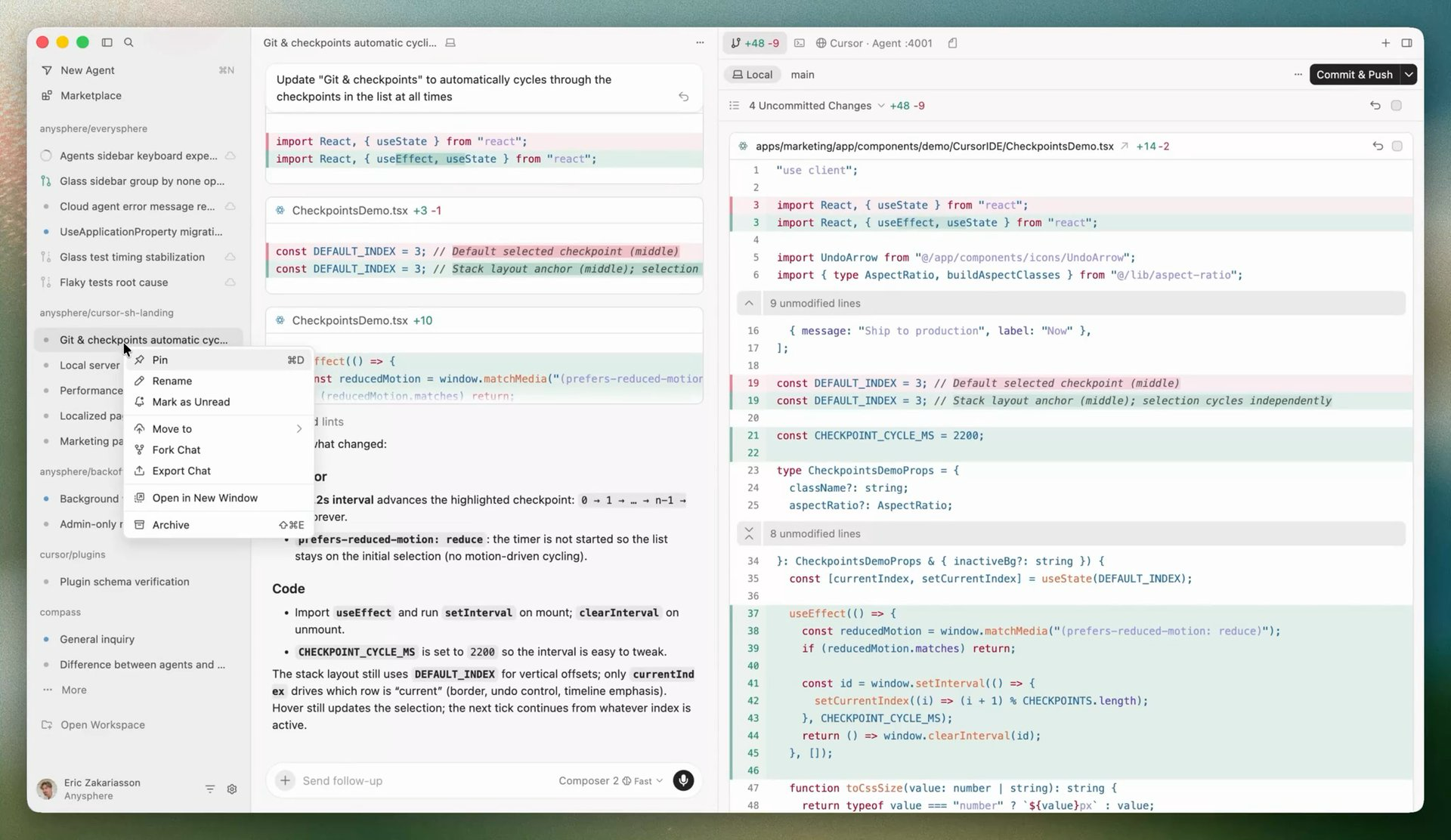Open three-dot menu beside Commit & Push

[1298, 74]
